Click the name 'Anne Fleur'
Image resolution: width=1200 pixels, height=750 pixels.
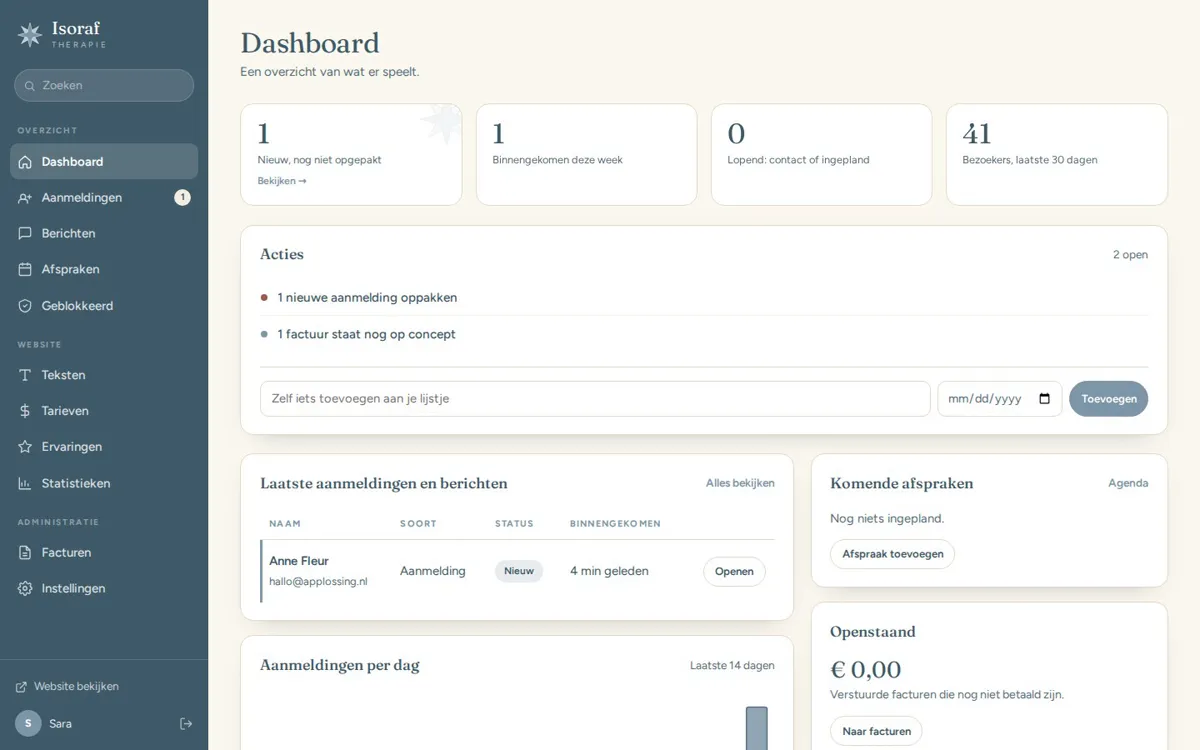299,561
